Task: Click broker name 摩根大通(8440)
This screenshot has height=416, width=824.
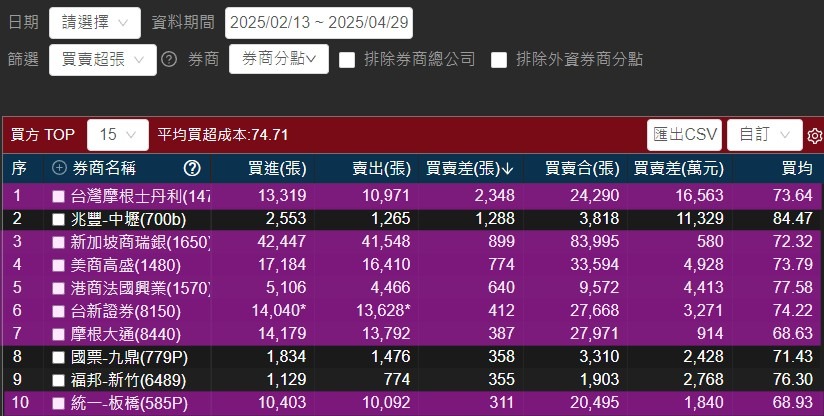Action: click(126, 335)
